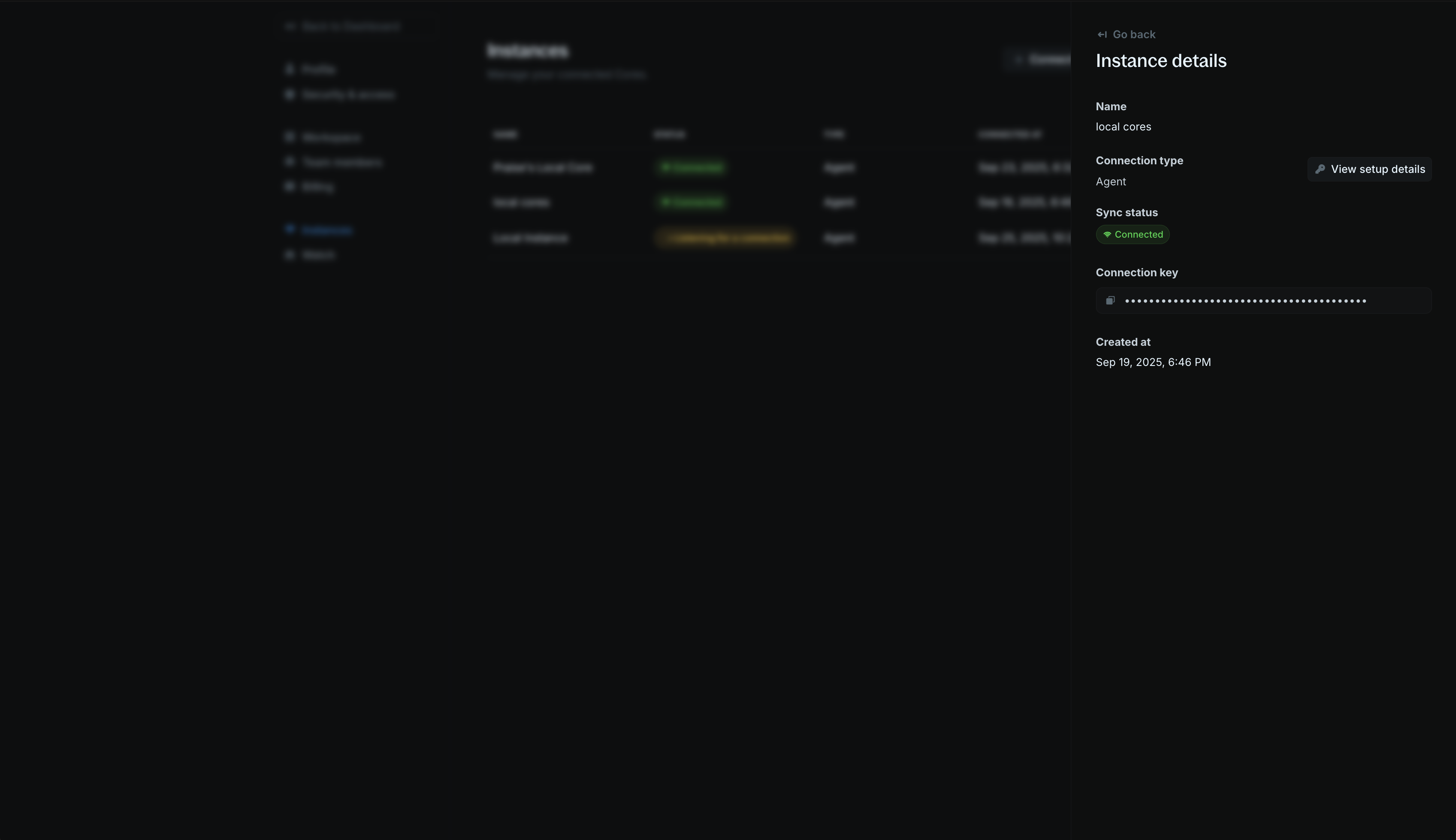The width and height of the screenshot is (1456, 840).
Task: Select the Profile icon in the sidebar
Action: coord(290,69)
